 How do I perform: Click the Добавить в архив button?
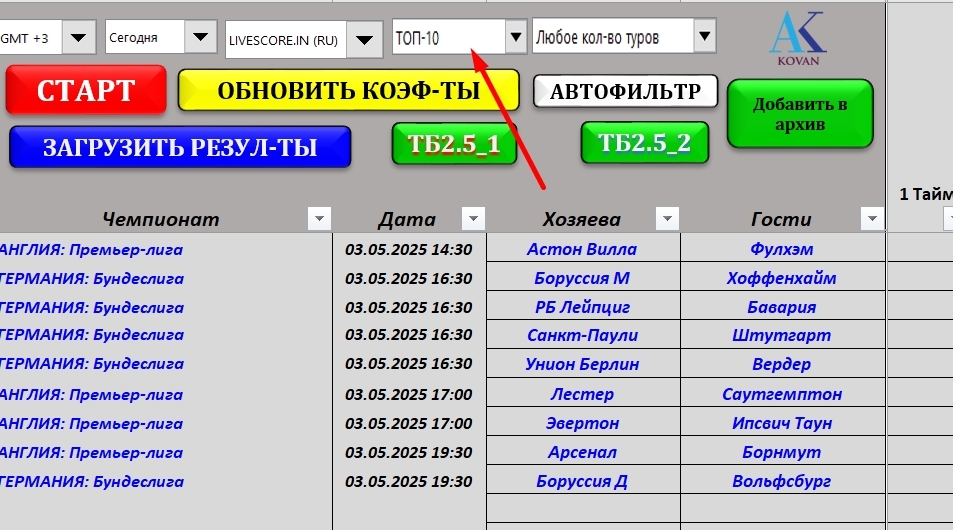click(x=800, y=114)
